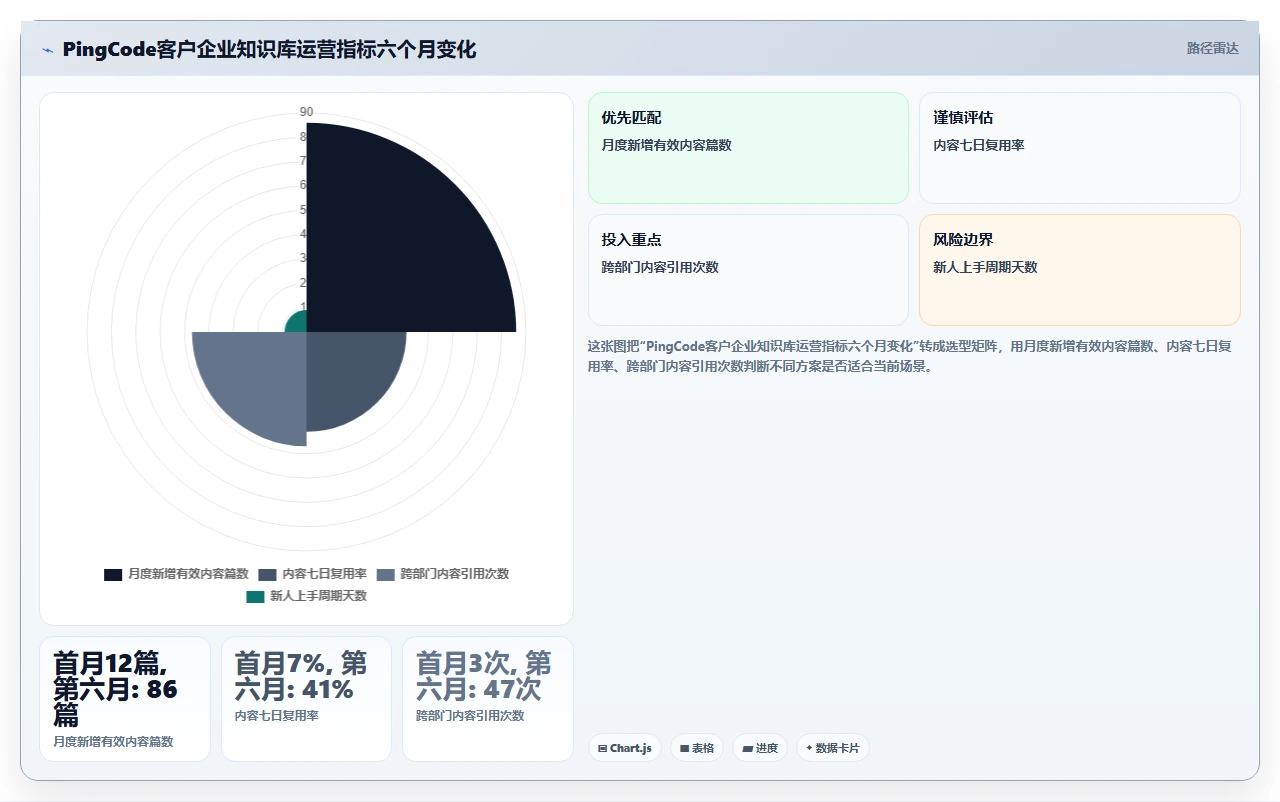Click the 表格 tag
The height and width of the screenshot is (802, 1280).
tap(697, 748)
